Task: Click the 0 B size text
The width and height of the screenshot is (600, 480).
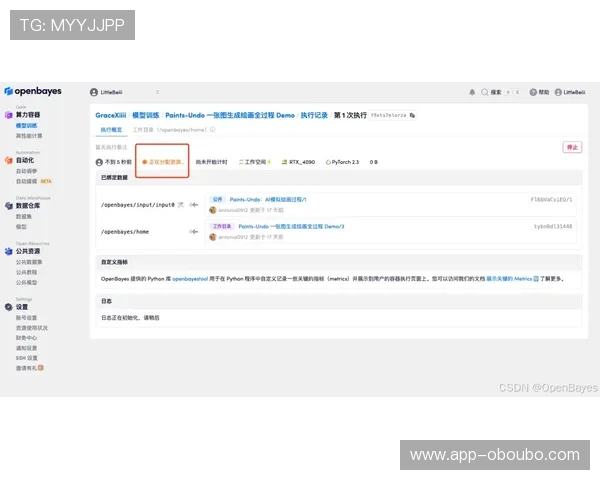Action: coord(374,162)
